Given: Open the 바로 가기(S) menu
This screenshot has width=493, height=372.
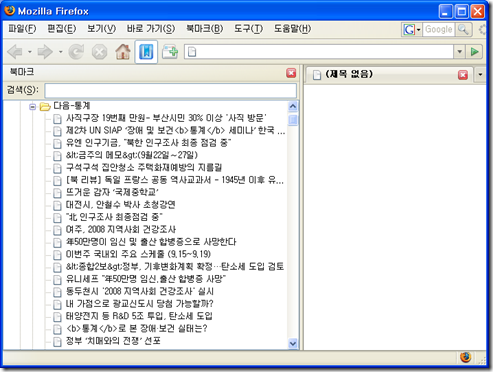Looking at the screenshot, I should 151,29.
